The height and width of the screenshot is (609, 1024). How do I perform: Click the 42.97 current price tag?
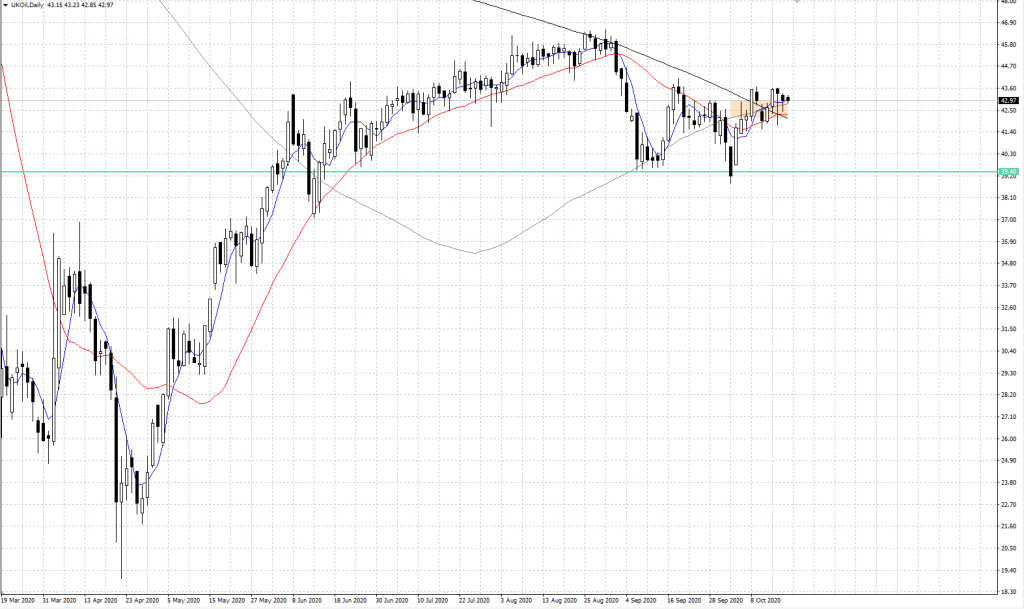[1008, 101]
